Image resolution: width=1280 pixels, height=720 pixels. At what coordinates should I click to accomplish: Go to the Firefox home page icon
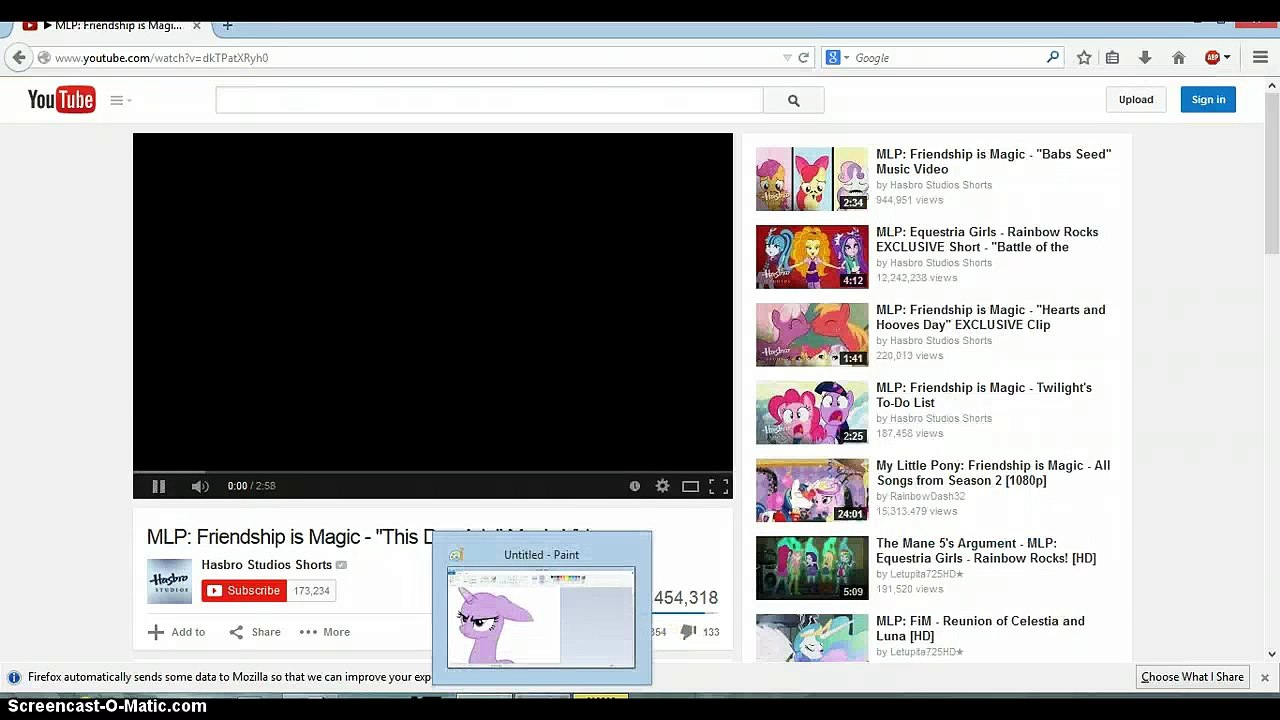(1179, 58)
